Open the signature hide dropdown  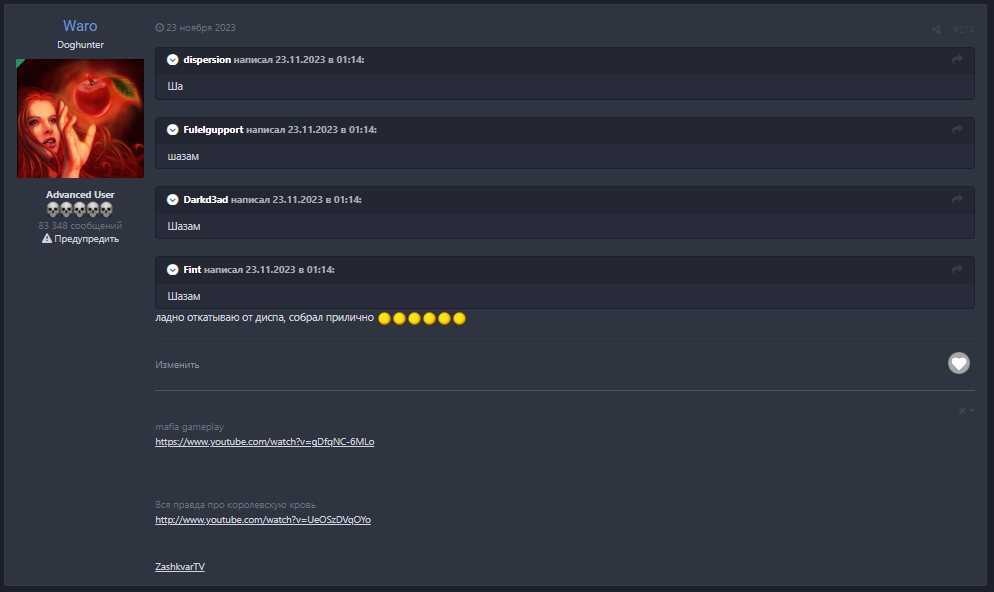click(965, 411)
